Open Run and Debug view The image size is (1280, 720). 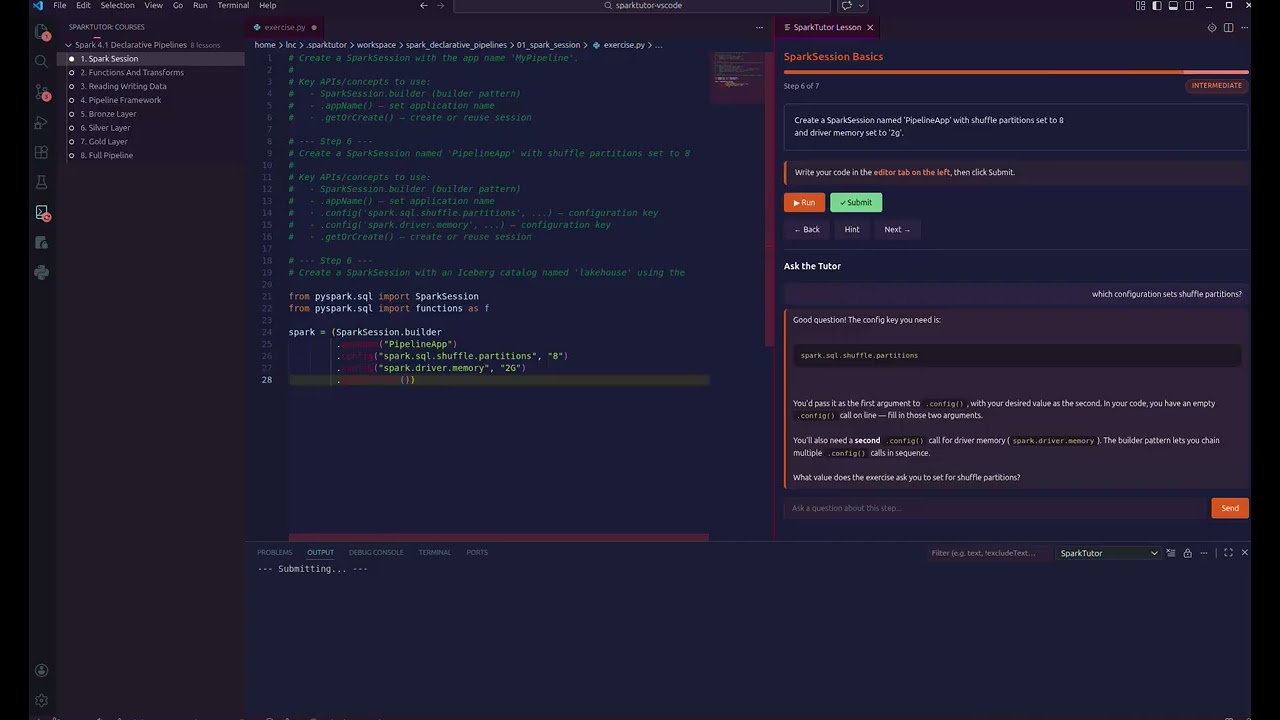41,122
